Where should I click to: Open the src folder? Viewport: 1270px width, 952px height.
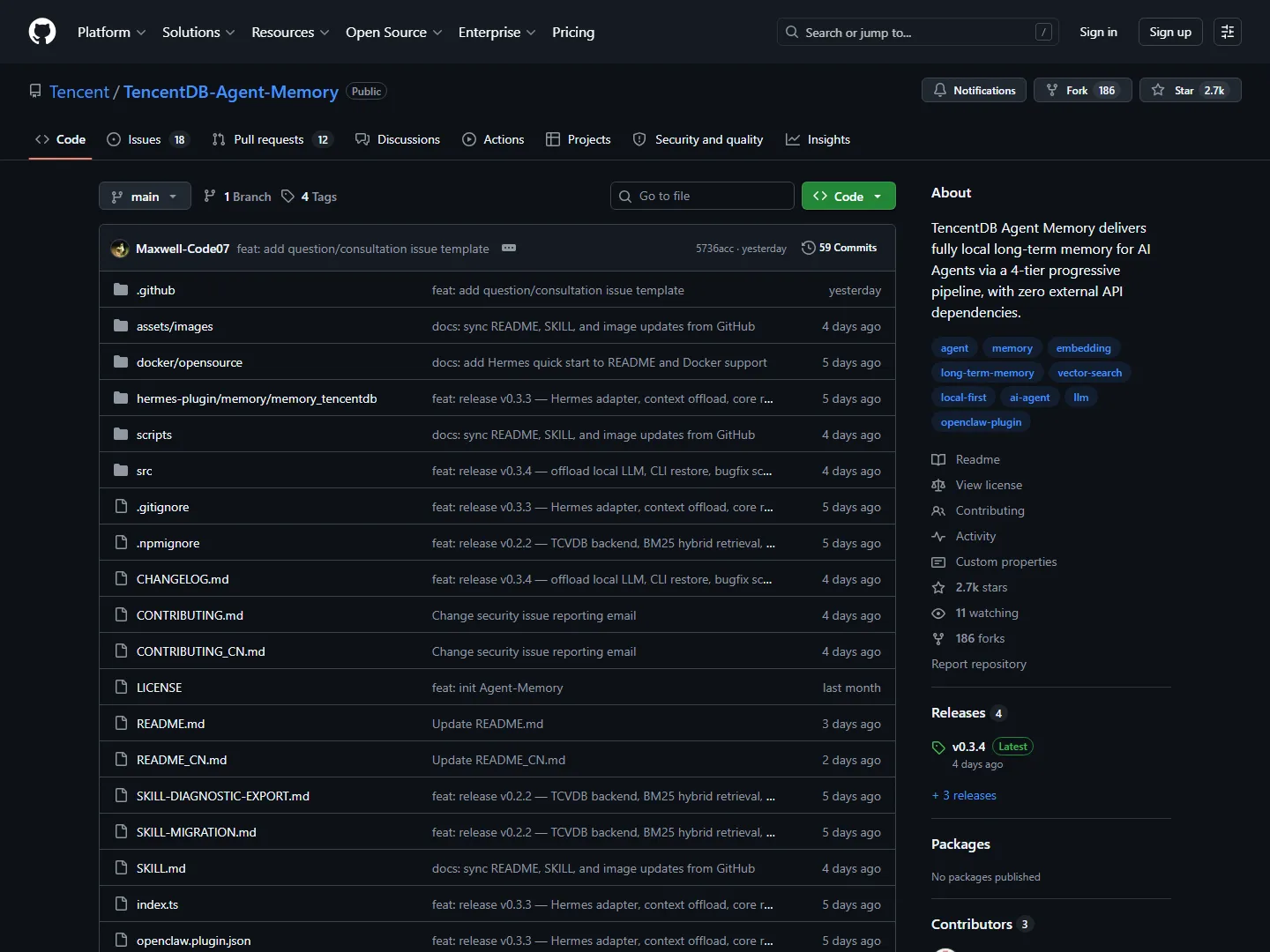[x=144, y=471]
